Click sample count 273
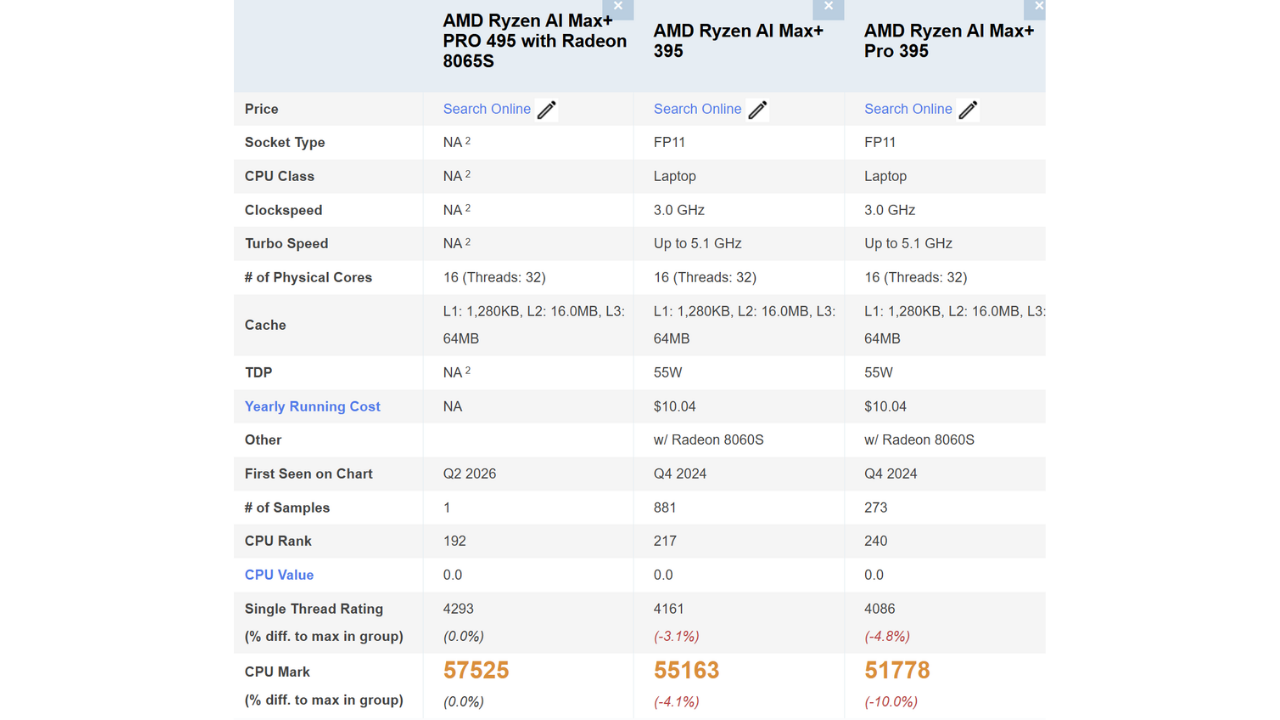The height and width of the screenshot is (720, 1280). (x=876, y=507)
